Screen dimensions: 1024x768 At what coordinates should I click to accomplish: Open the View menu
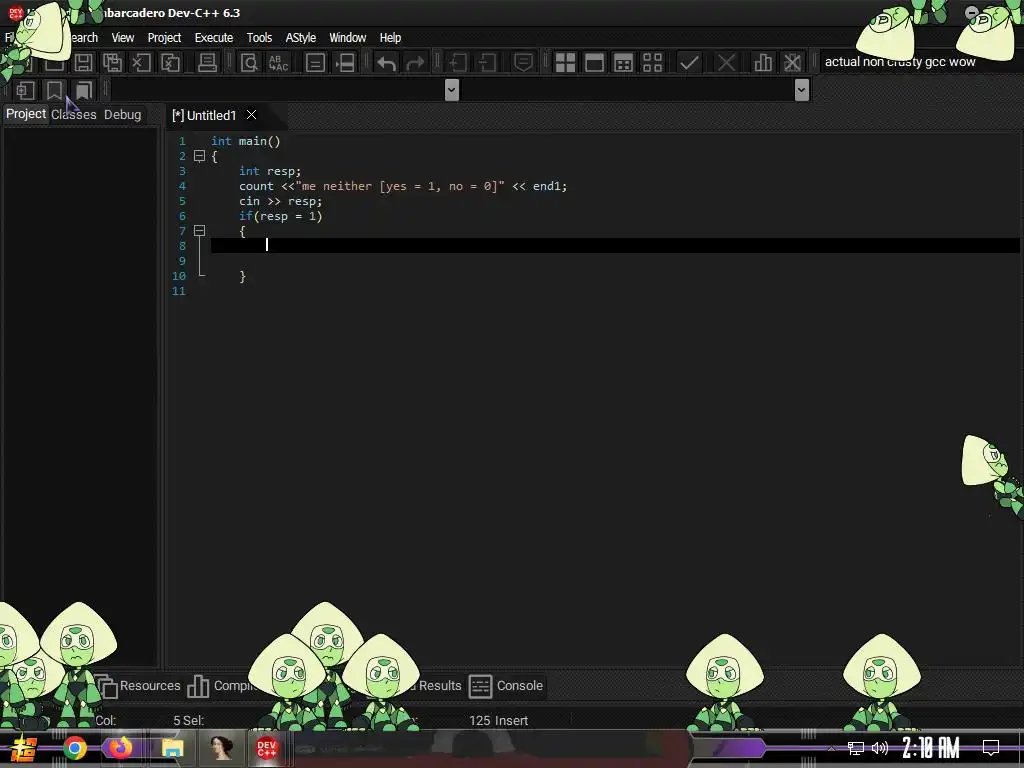point(122,38)
